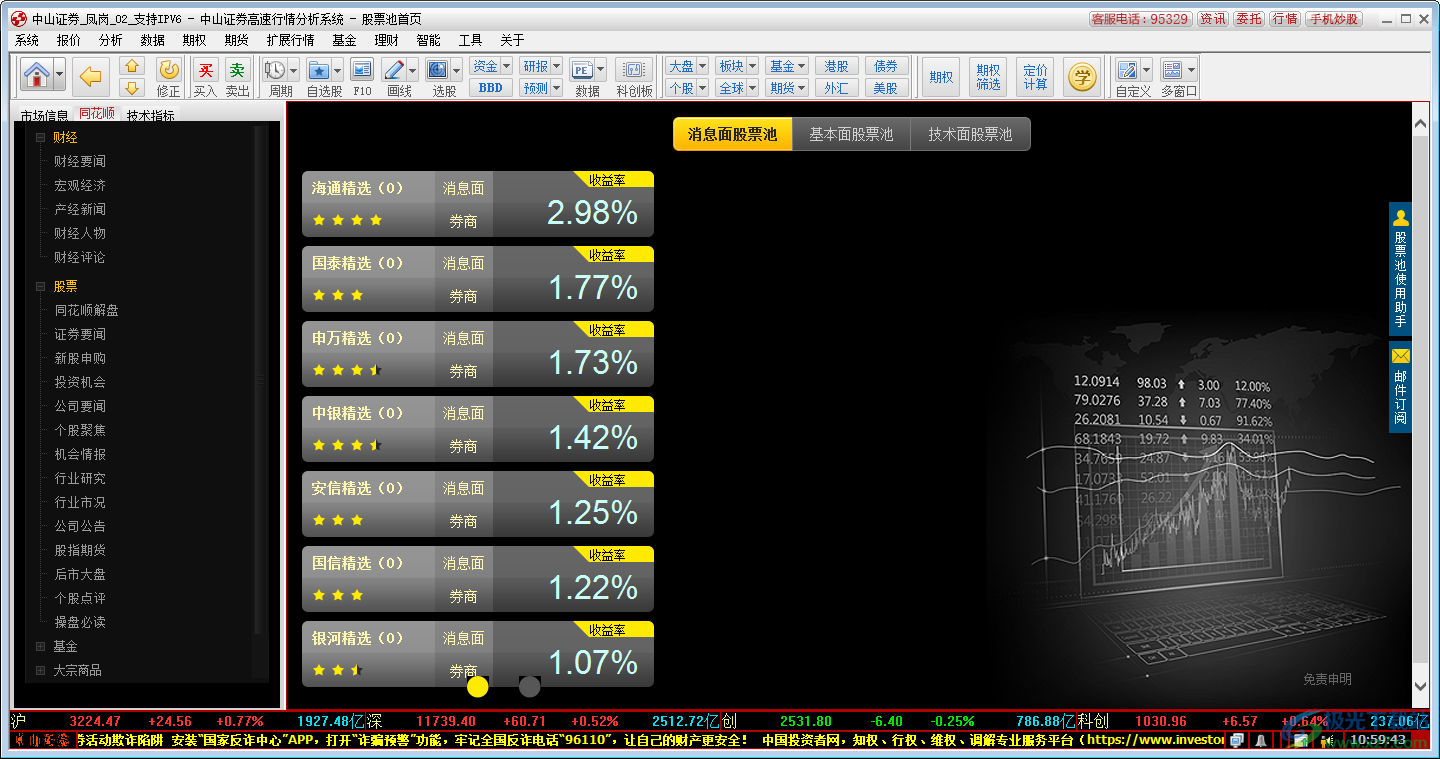Click the 邮件订阅 envelope tab
The height and width of the screenshot is (759, 1440).
(x=1400, y=388)
